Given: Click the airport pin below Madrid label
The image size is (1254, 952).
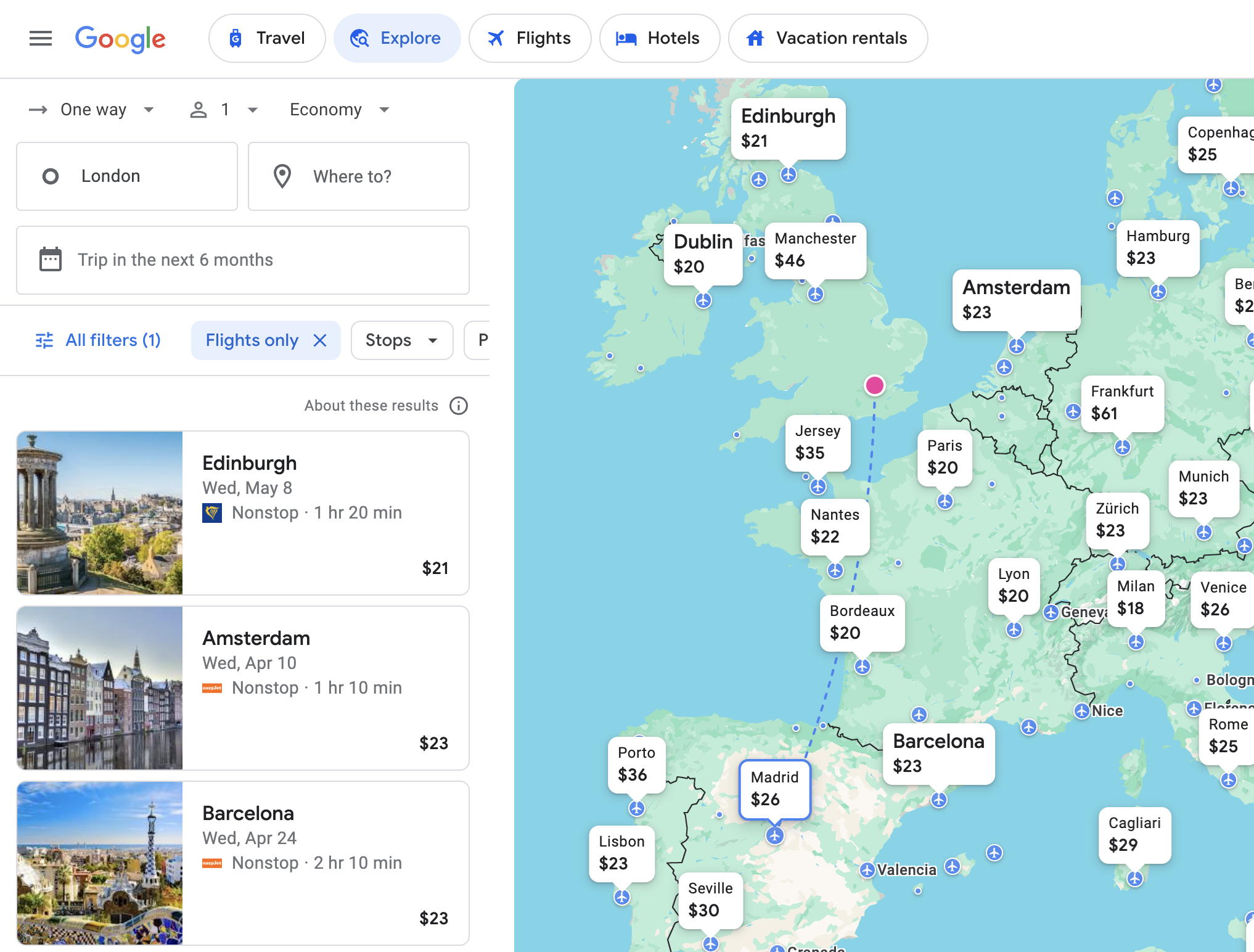Looking at the screenshot, I should click(x=774, y=835).
